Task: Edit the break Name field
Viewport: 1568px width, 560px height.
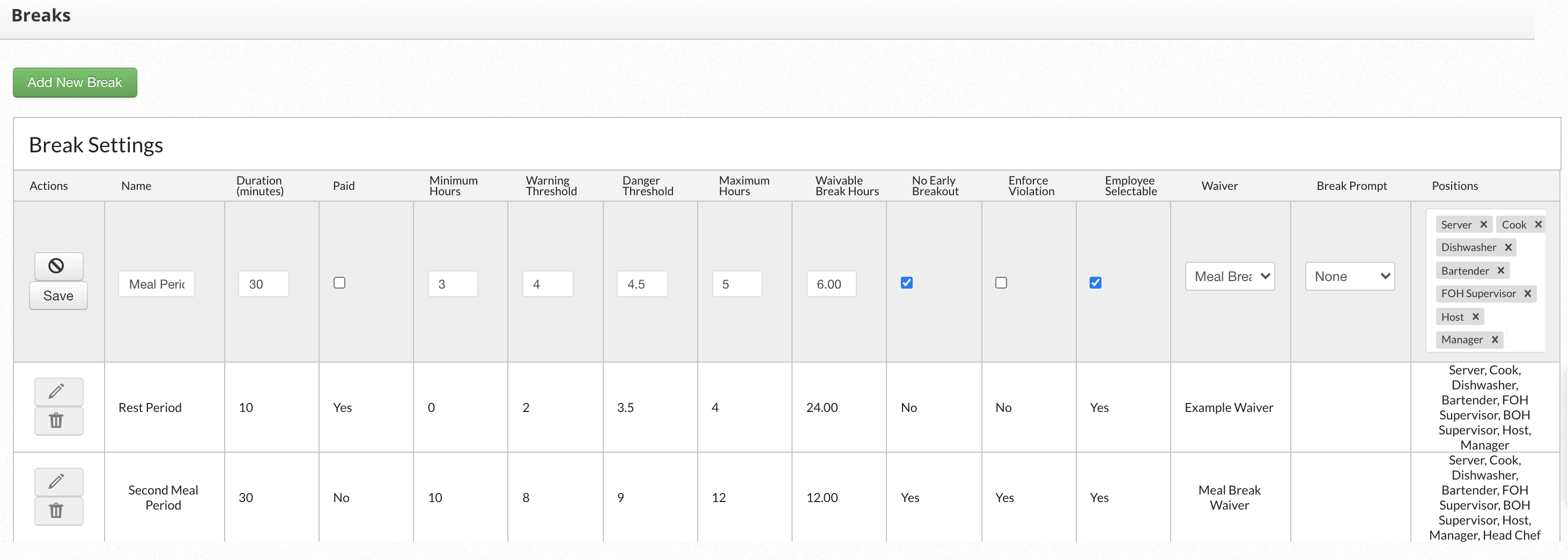Action: coord(157,284)
